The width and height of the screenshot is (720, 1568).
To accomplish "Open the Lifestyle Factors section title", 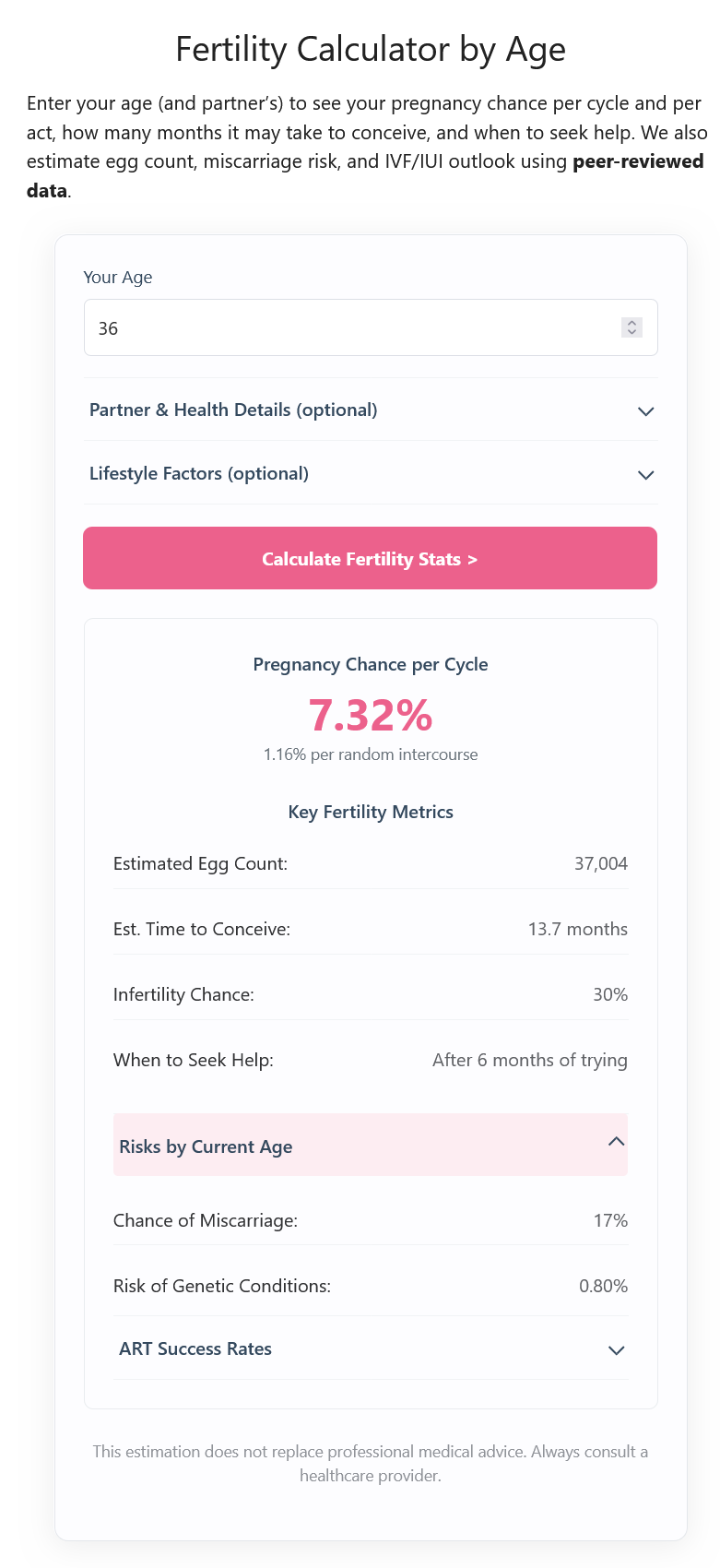I will pyautogui.click(x=199, y=474).
